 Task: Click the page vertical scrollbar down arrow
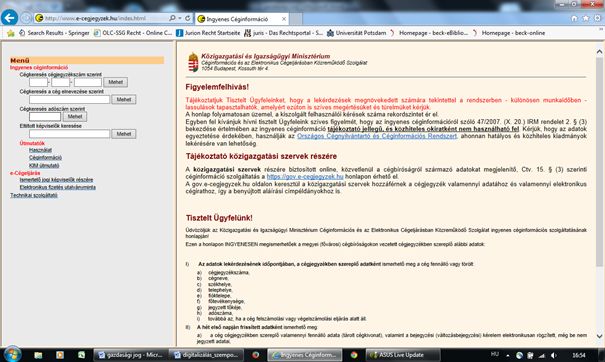pos(599,336)
